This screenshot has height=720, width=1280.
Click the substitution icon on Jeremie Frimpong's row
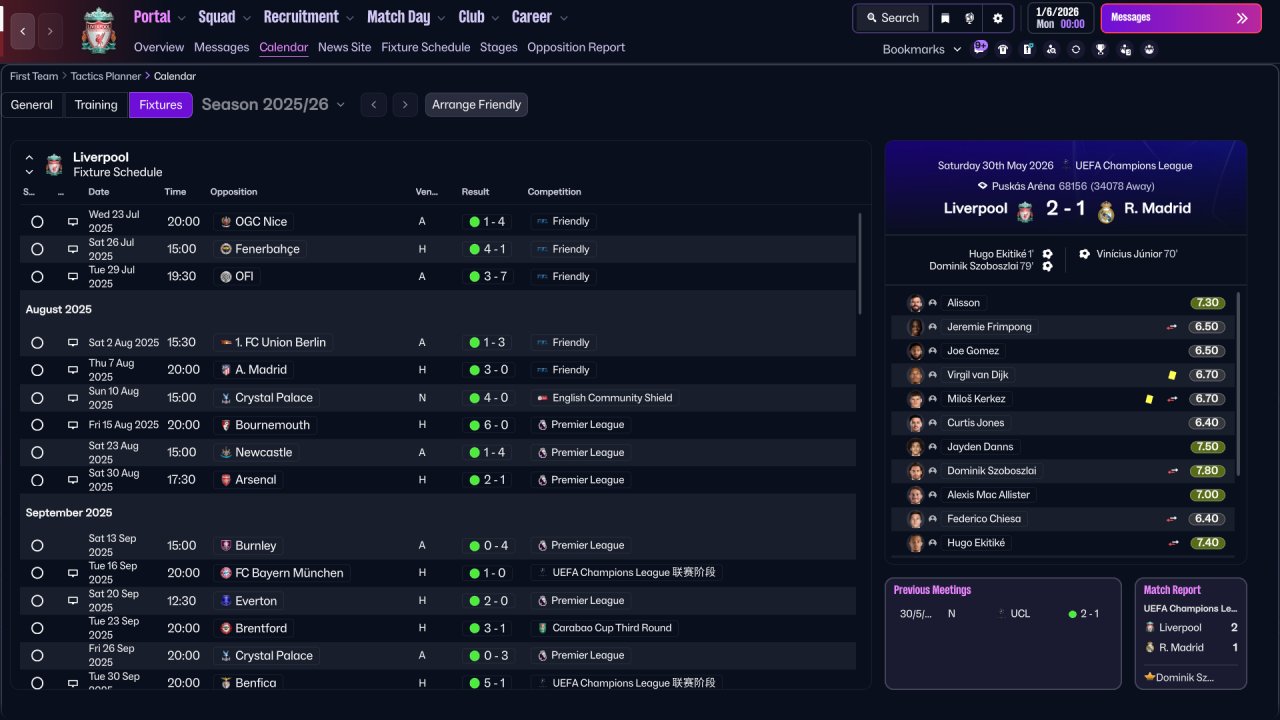pyautogui.click(x=1172, y=327)
